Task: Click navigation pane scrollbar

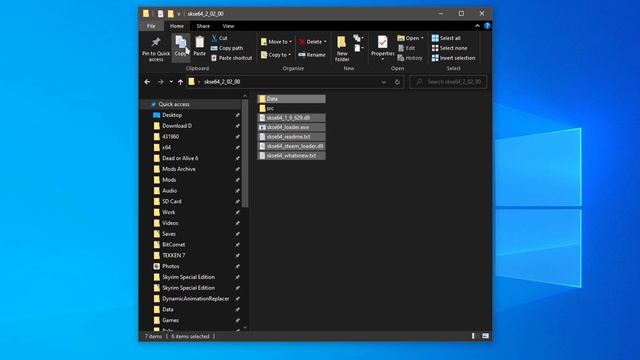Action: click(245, 153)
